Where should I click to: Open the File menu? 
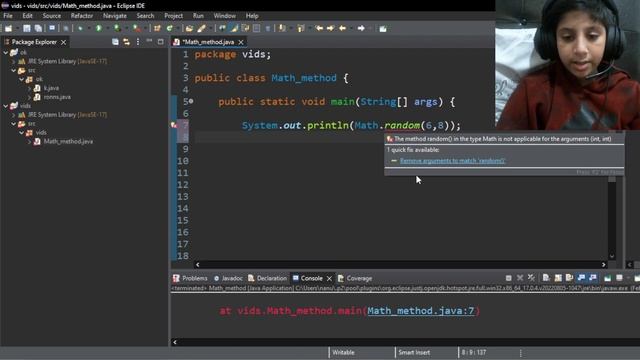pyautogui.click(x=8, y=16)
